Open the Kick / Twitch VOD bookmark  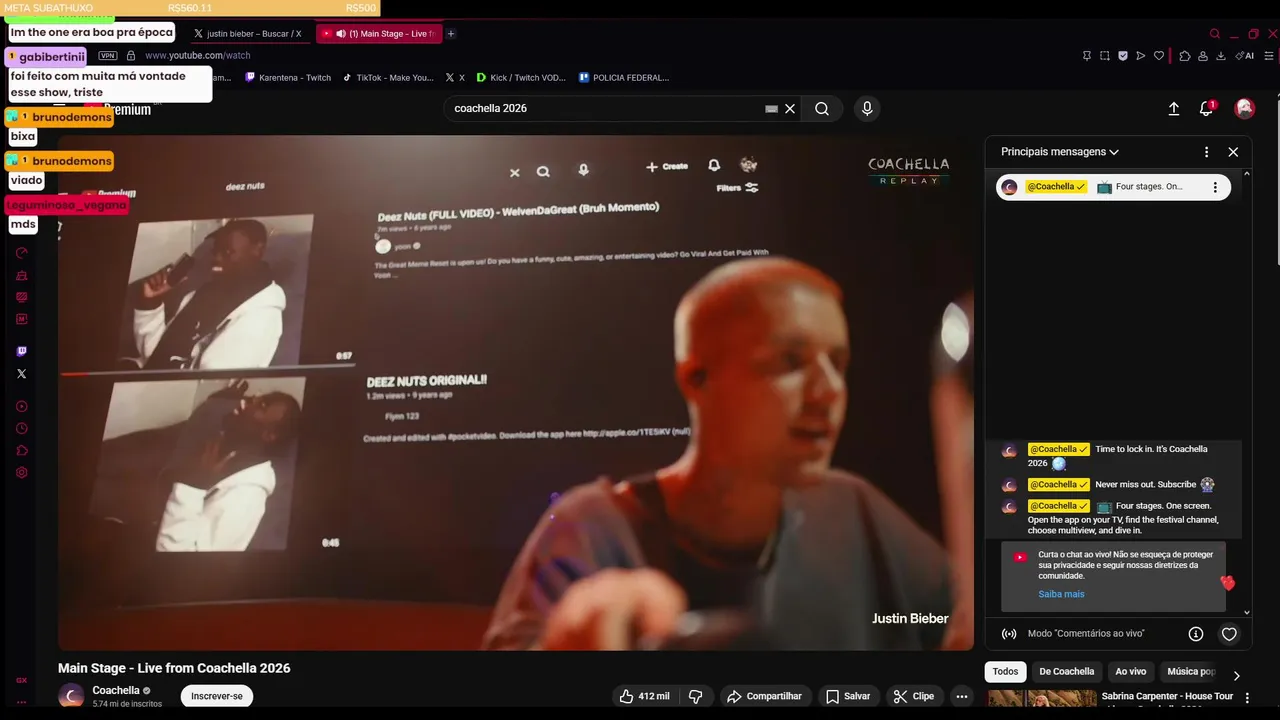pos(521,78)
